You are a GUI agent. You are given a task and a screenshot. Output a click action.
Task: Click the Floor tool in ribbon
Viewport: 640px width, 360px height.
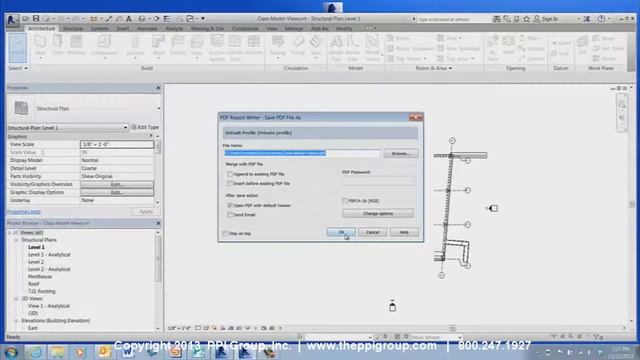[x=197, y=46]
